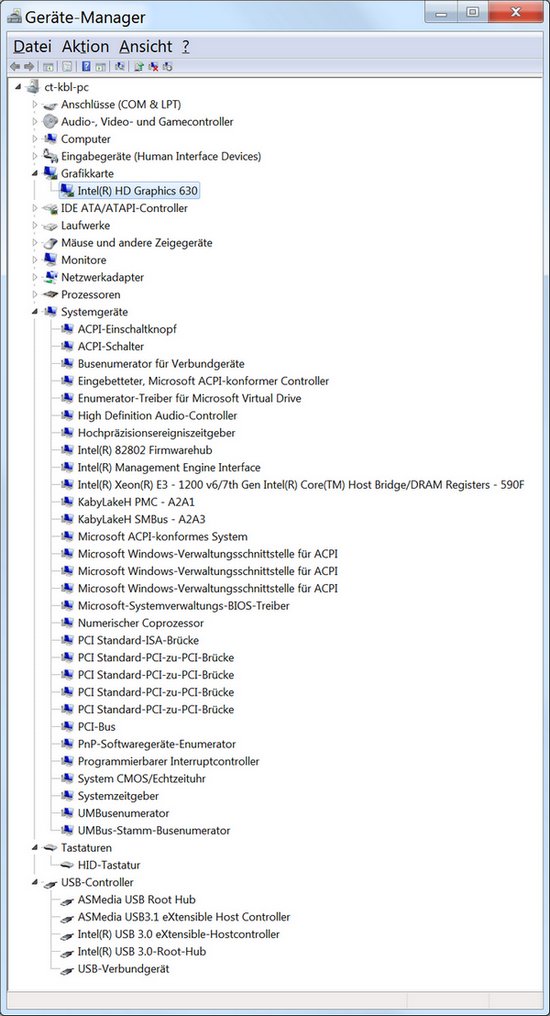Screen dimensions: 550x1016
Task: Open the Ansicht menu
Action: pos(146,47)
